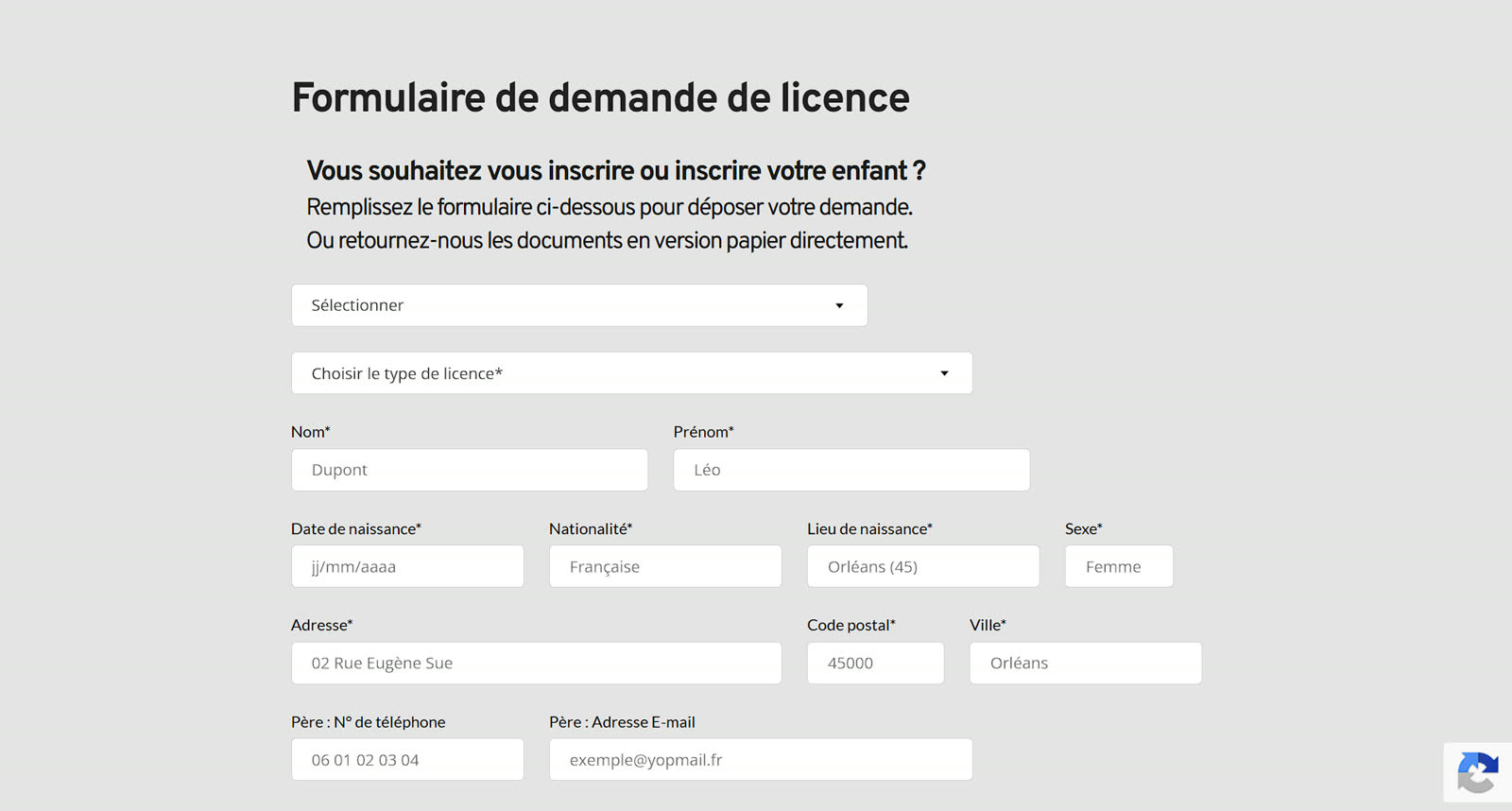Screen dimensions: 1512x811
Task: Click the Sexe field
Action: pyautogui.click(x=1119, y=566)
